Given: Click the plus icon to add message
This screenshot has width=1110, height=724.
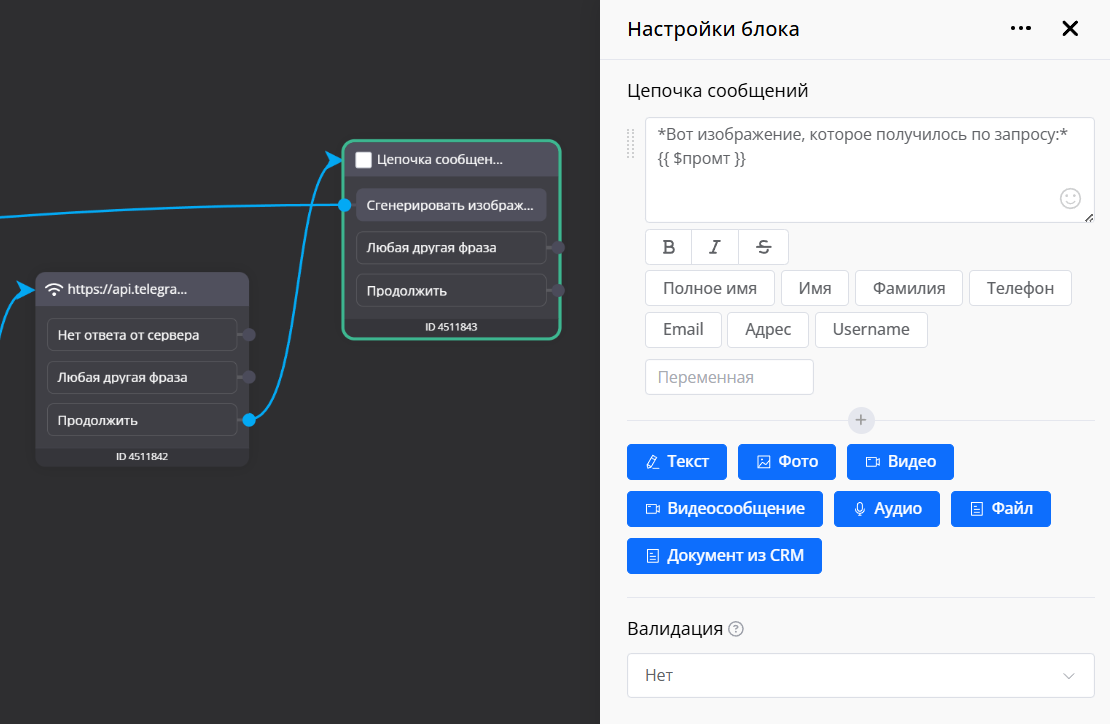Looking at the screenshot, I should pyautogui.click(x=861, y=420).
